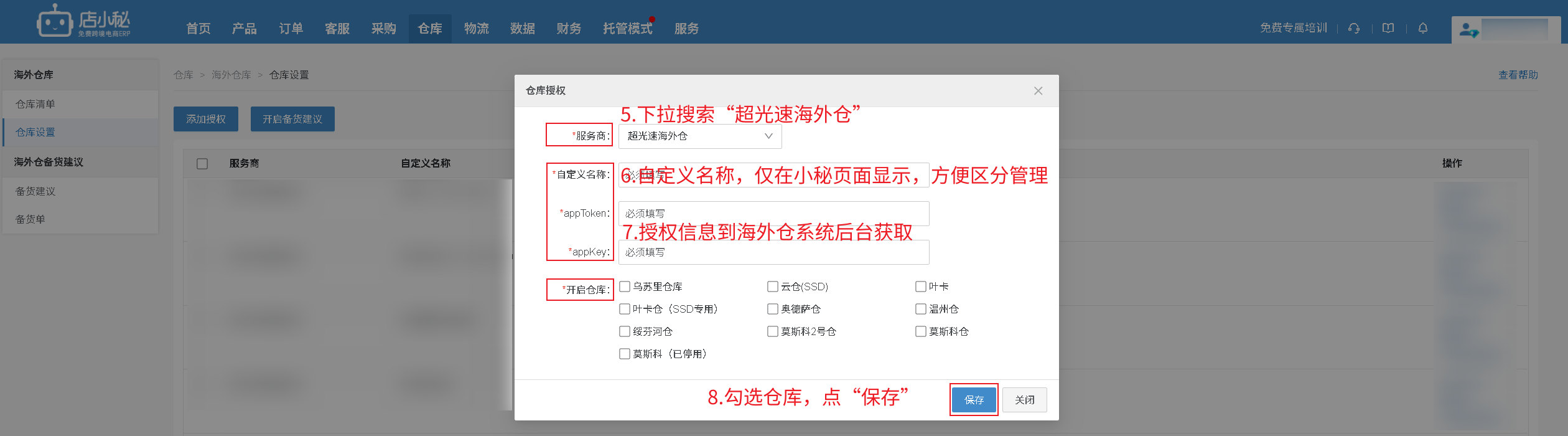The height and width of the screenshot is (436, 1568).
Task: Toggle the select-all checkbox in the table header
Action: pyautogui.click(x=202, y=164)
